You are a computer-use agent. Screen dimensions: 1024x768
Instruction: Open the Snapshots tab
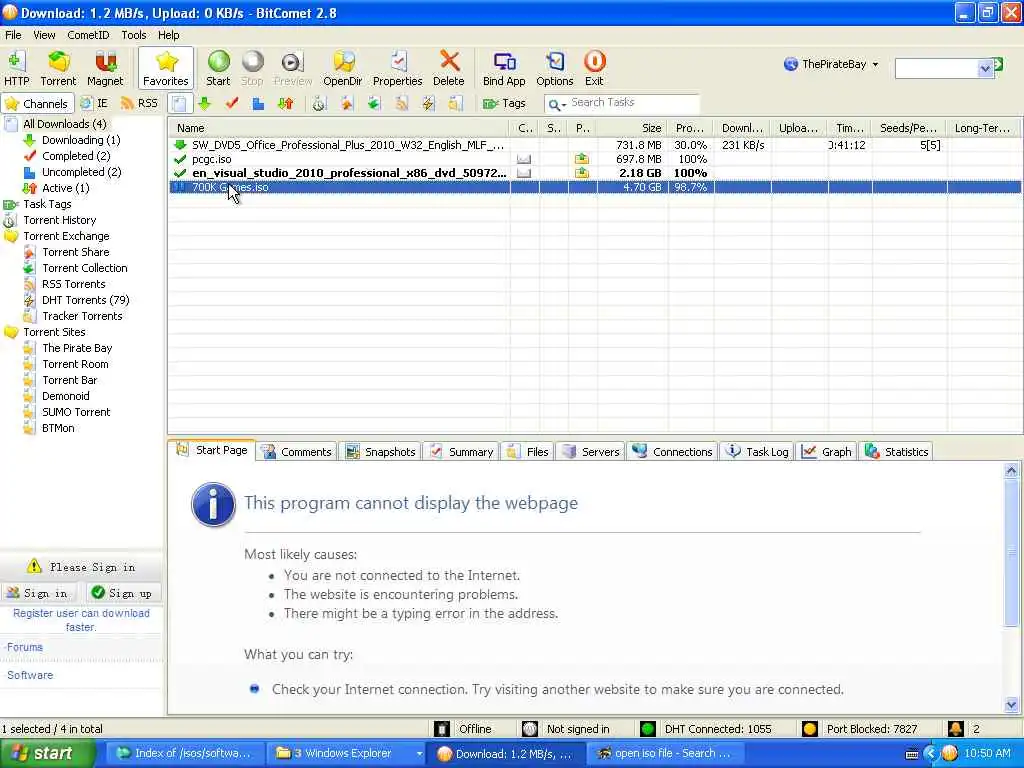coord(380,451)
